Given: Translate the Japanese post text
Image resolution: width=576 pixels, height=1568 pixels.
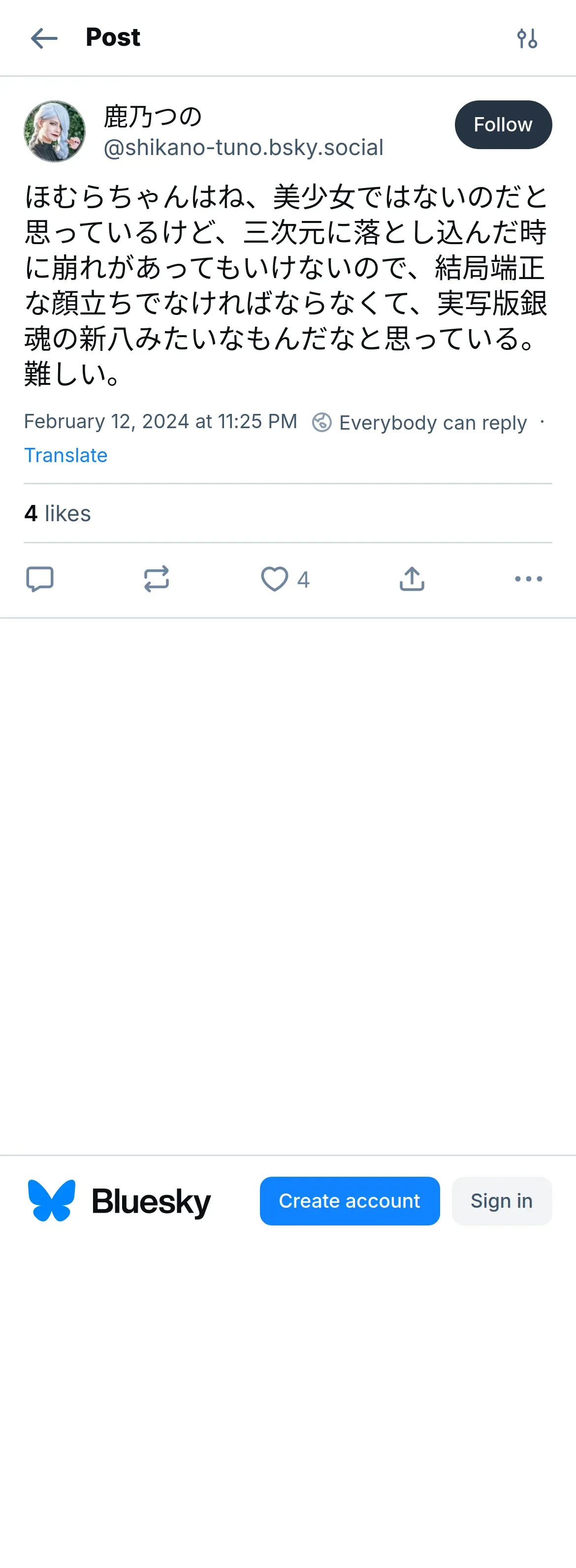Looking at the screenshot, I should point(66,455).
